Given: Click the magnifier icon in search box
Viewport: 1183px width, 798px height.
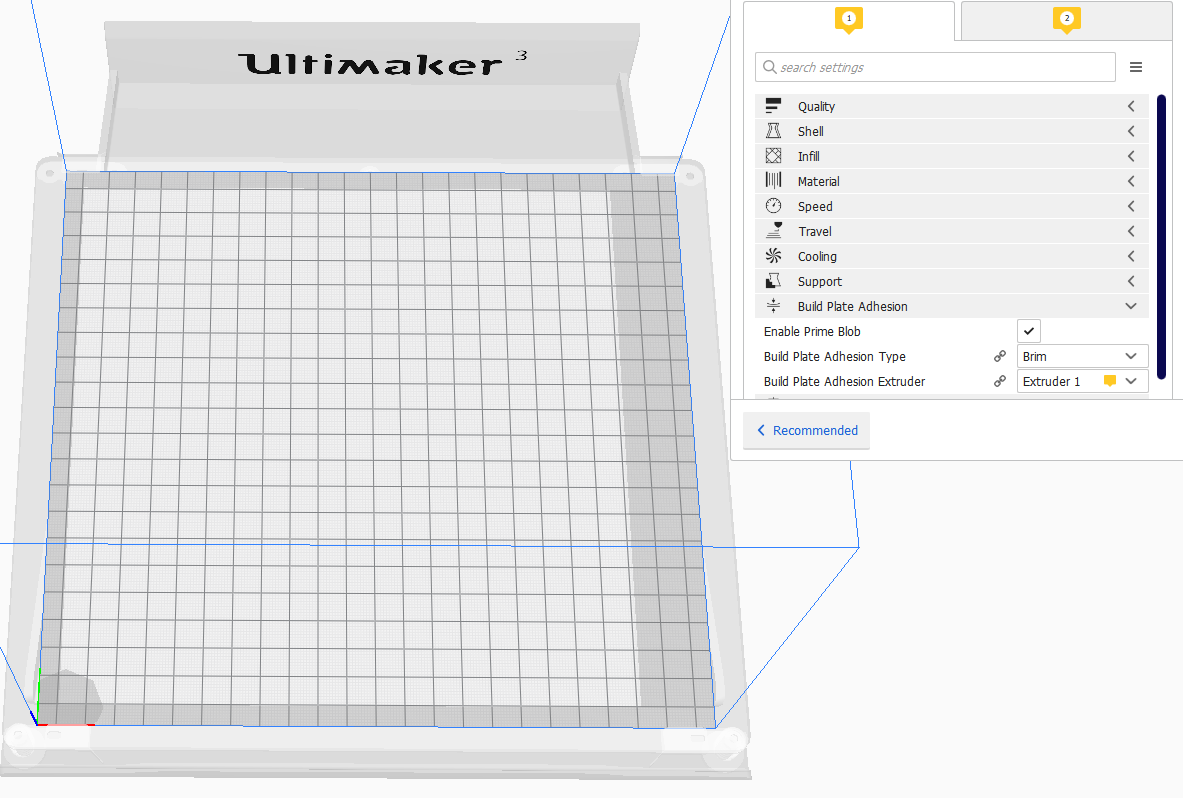Looking at the screenshot, I should (x=770, y=67).
